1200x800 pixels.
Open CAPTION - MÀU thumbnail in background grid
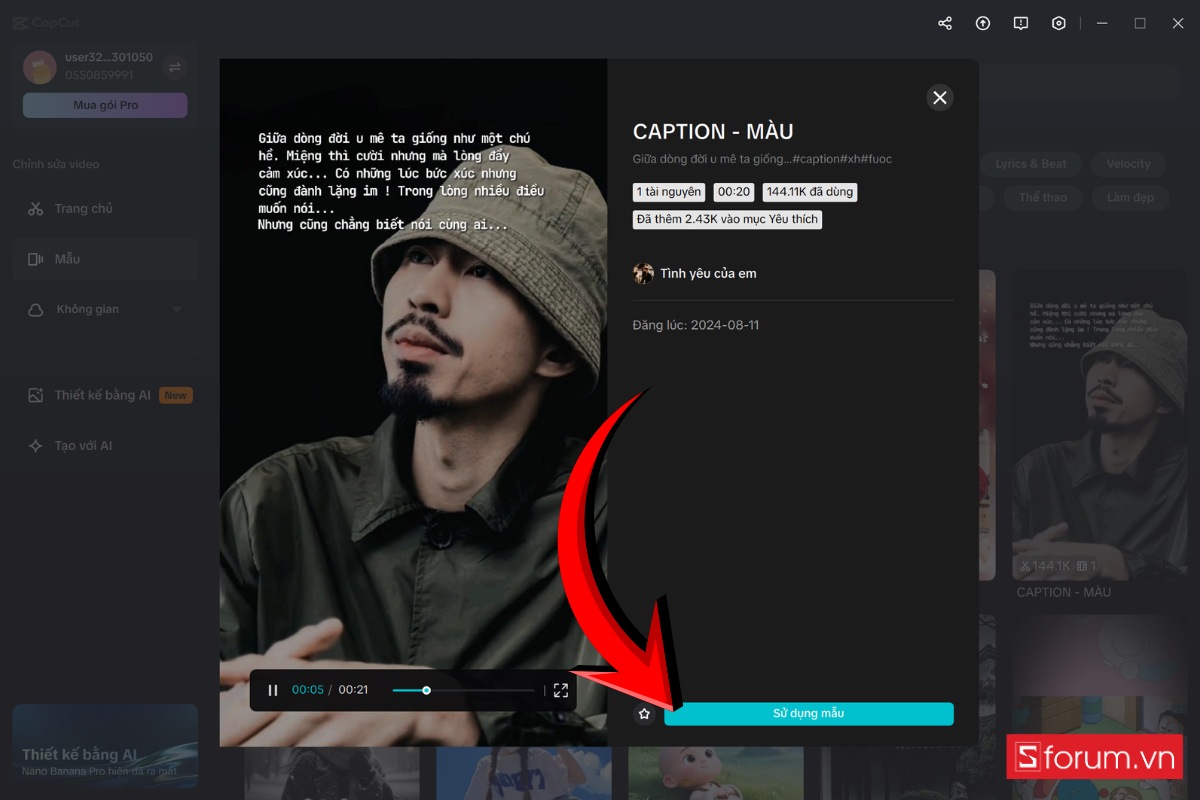point(1100,425)
